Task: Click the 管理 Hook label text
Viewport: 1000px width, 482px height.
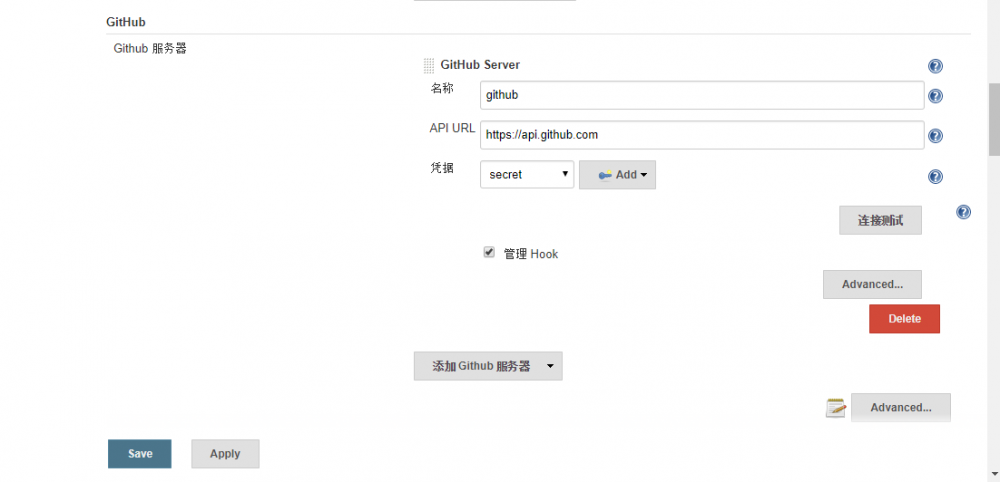Action: 531,254
